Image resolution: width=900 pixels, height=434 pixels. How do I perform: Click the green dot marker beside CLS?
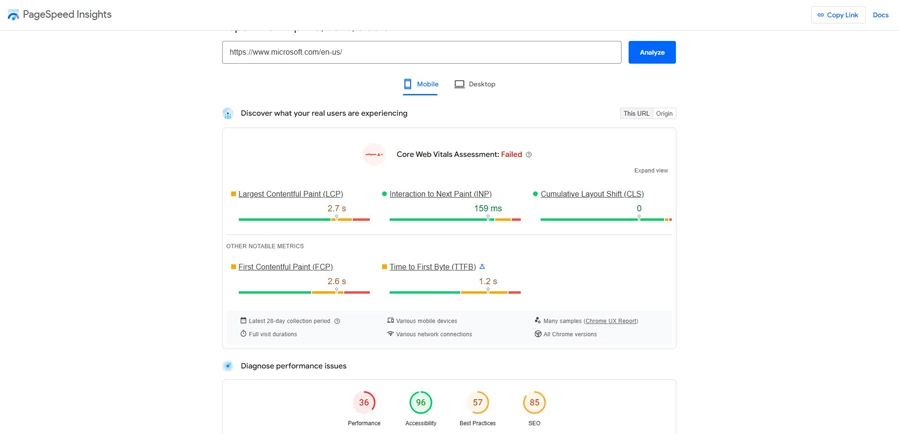click(536, 194)
